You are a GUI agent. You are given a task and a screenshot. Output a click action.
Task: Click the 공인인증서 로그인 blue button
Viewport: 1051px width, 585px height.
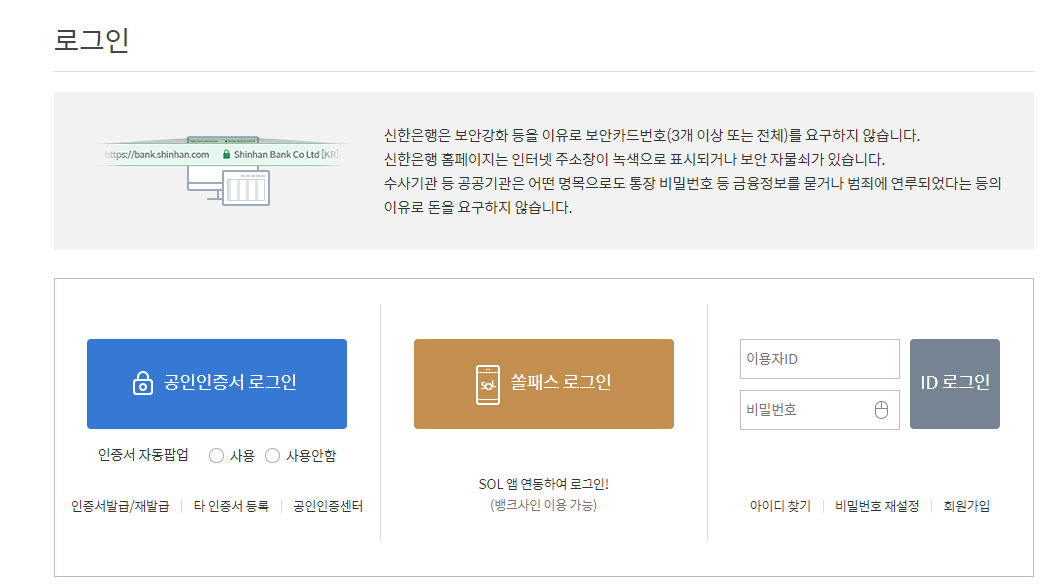click(x=217, y=384)
